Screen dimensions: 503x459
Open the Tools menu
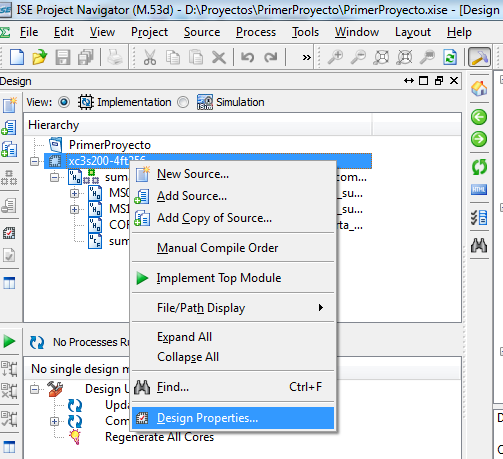click(x=305, y=32)
